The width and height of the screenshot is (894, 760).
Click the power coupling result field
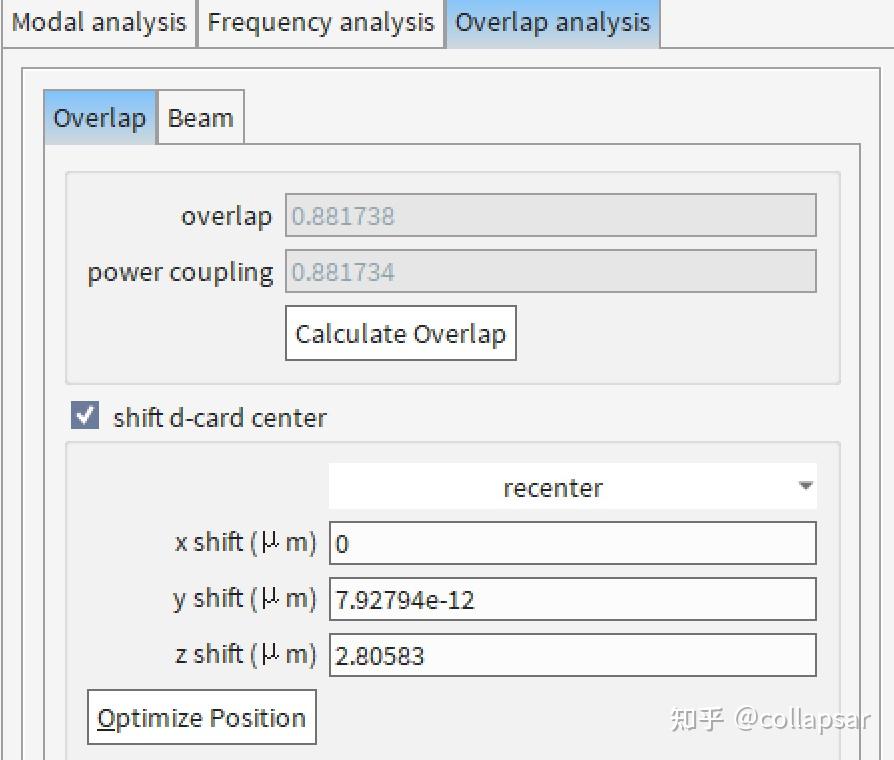tap(550, 272)
